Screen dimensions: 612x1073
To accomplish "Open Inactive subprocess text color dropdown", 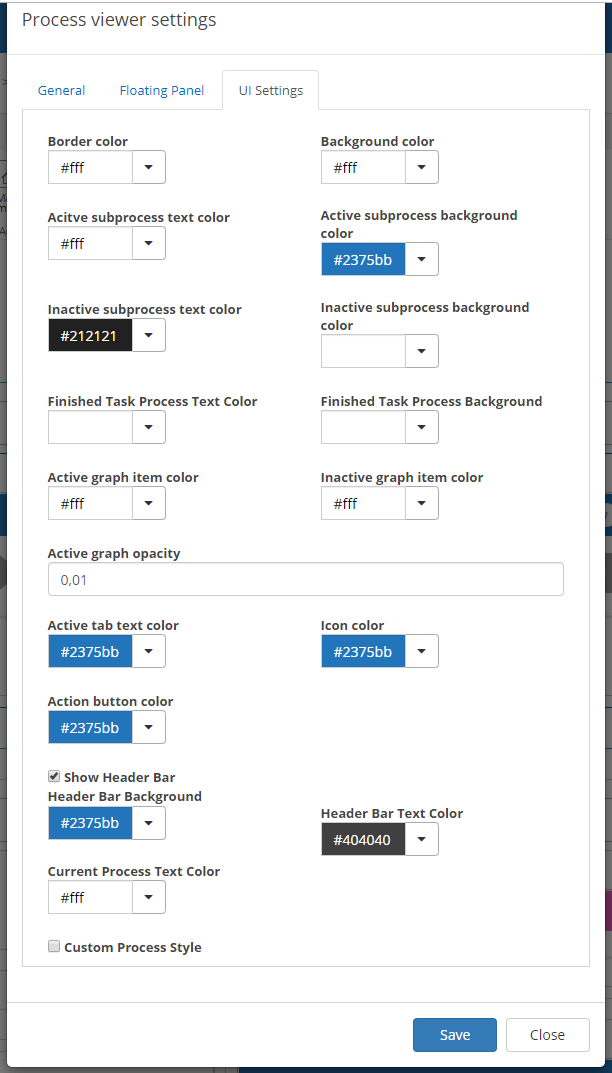I will 149,335.
